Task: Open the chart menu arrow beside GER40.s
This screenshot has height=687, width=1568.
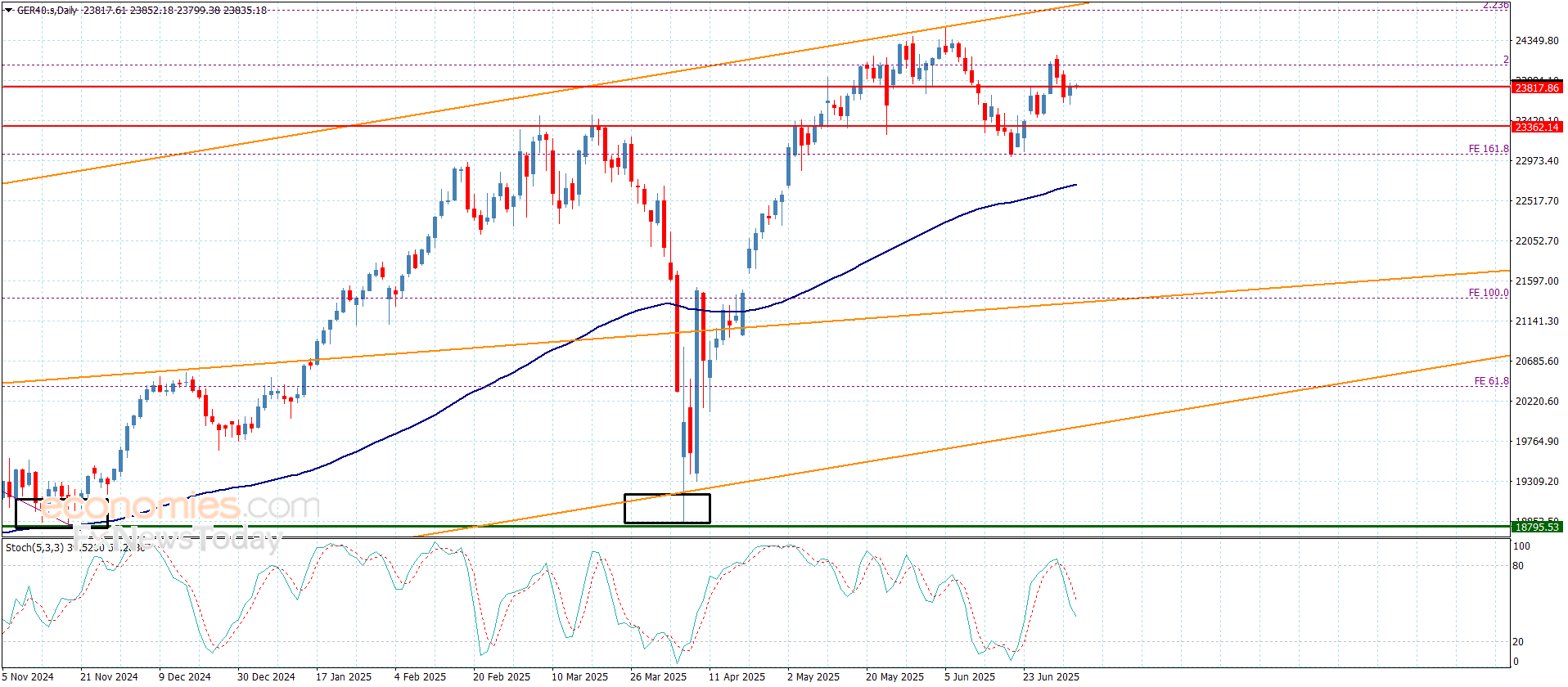Action: tap(9, 11)
